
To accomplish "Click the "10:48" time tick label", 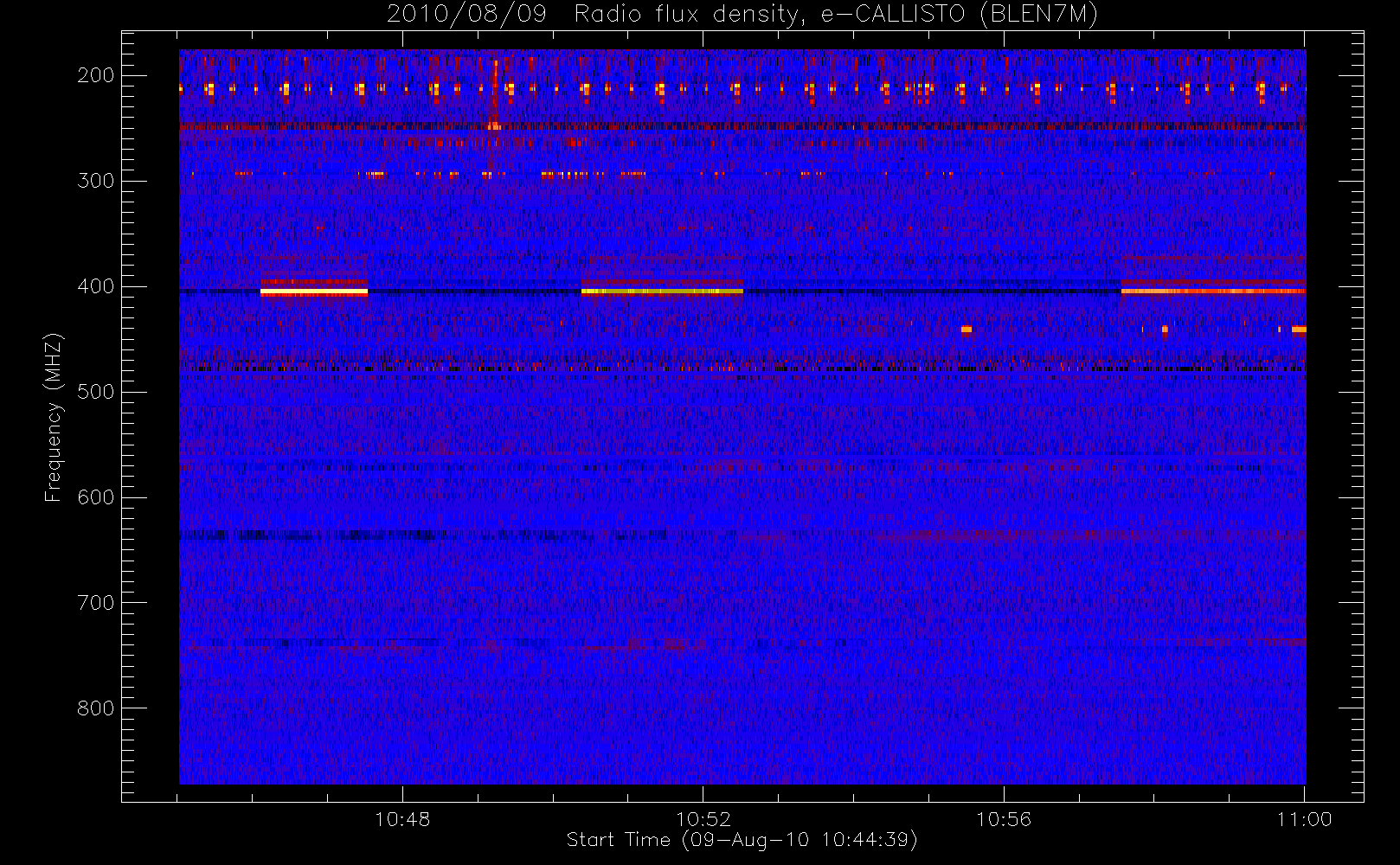I will (x=402, y=819).
